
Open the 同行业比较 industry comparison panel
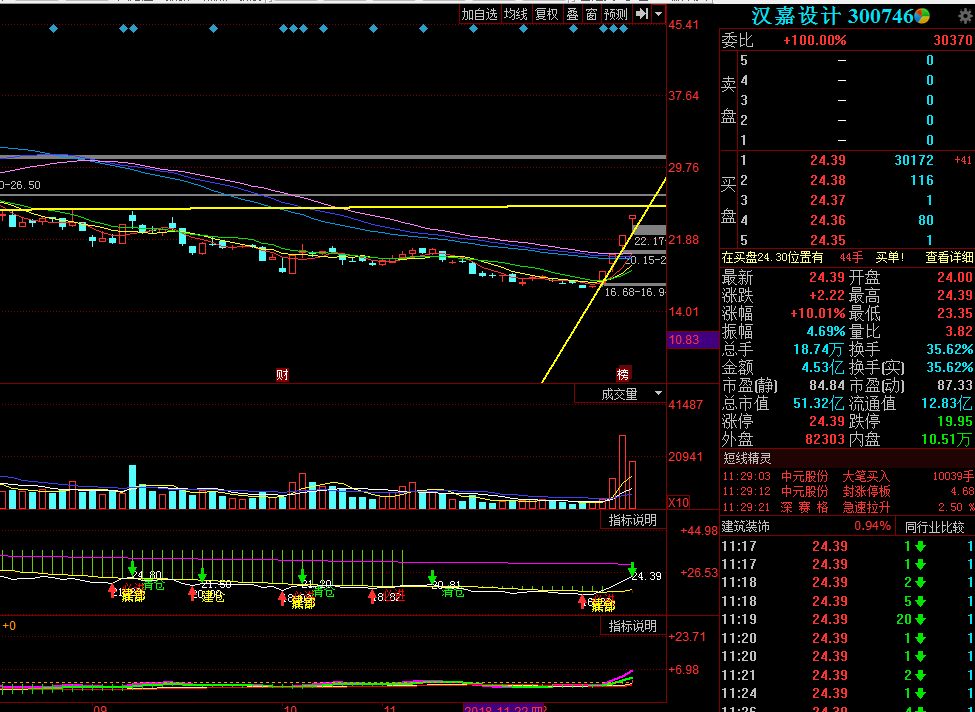934,526
